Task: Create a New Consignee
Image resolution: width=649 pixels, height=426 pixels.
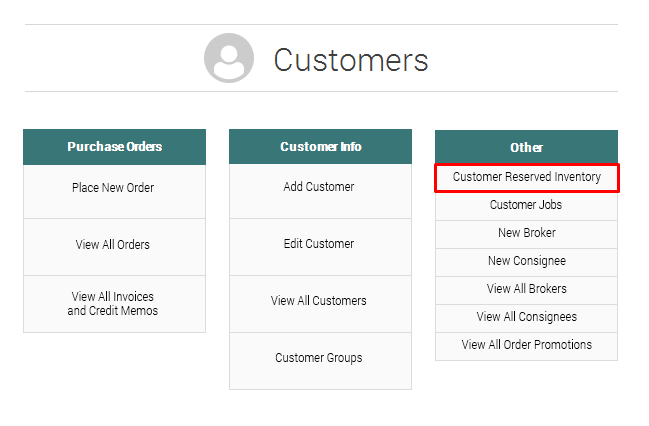Action: (x=526, y=261)
